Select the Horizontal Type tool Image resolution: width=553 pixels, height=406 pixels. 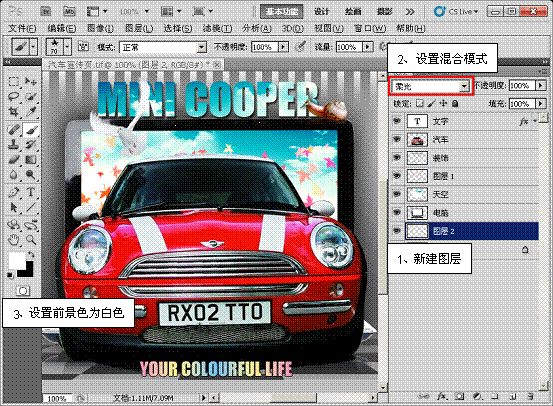31,192
